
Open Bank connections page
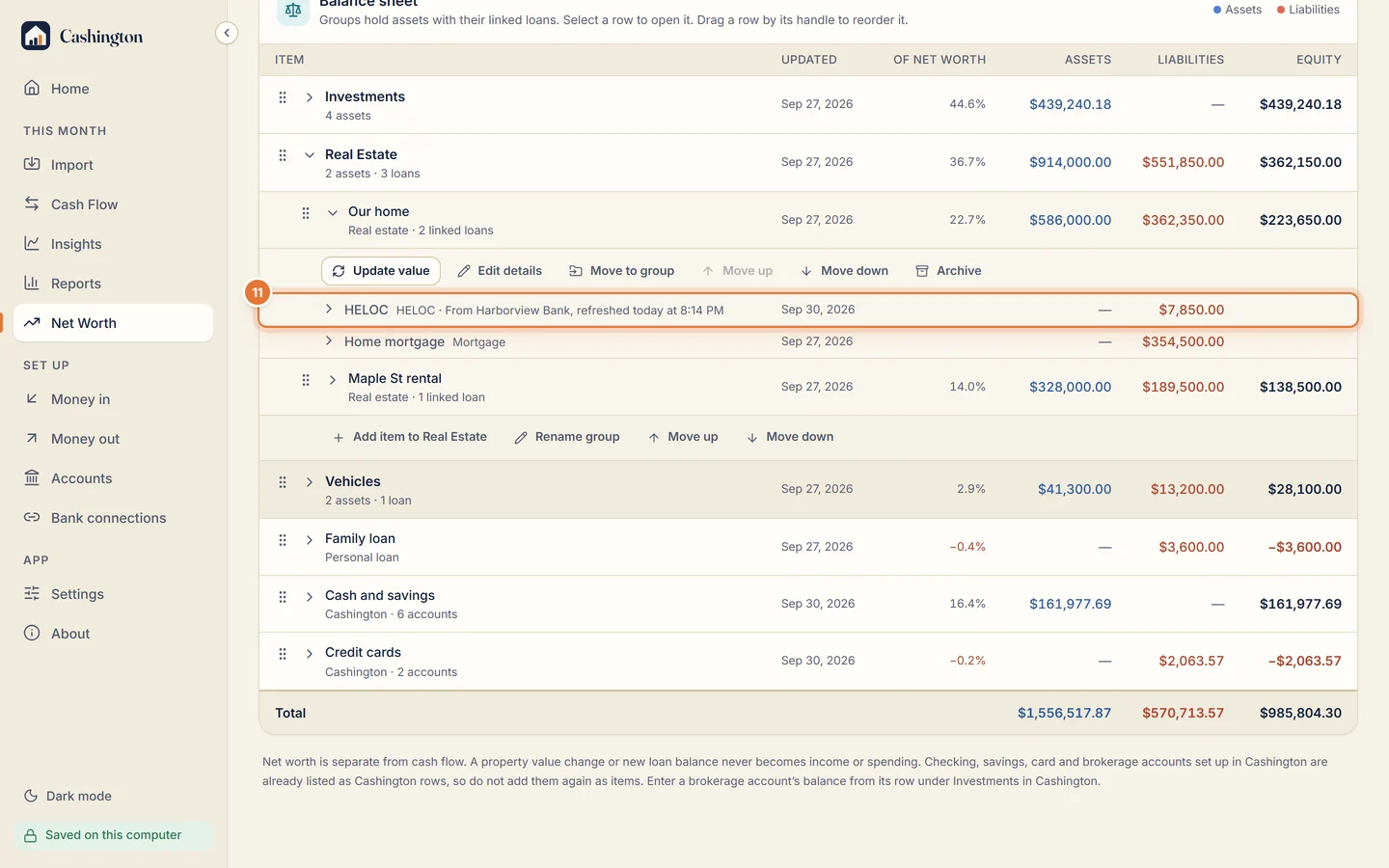[x=114, y=518]
